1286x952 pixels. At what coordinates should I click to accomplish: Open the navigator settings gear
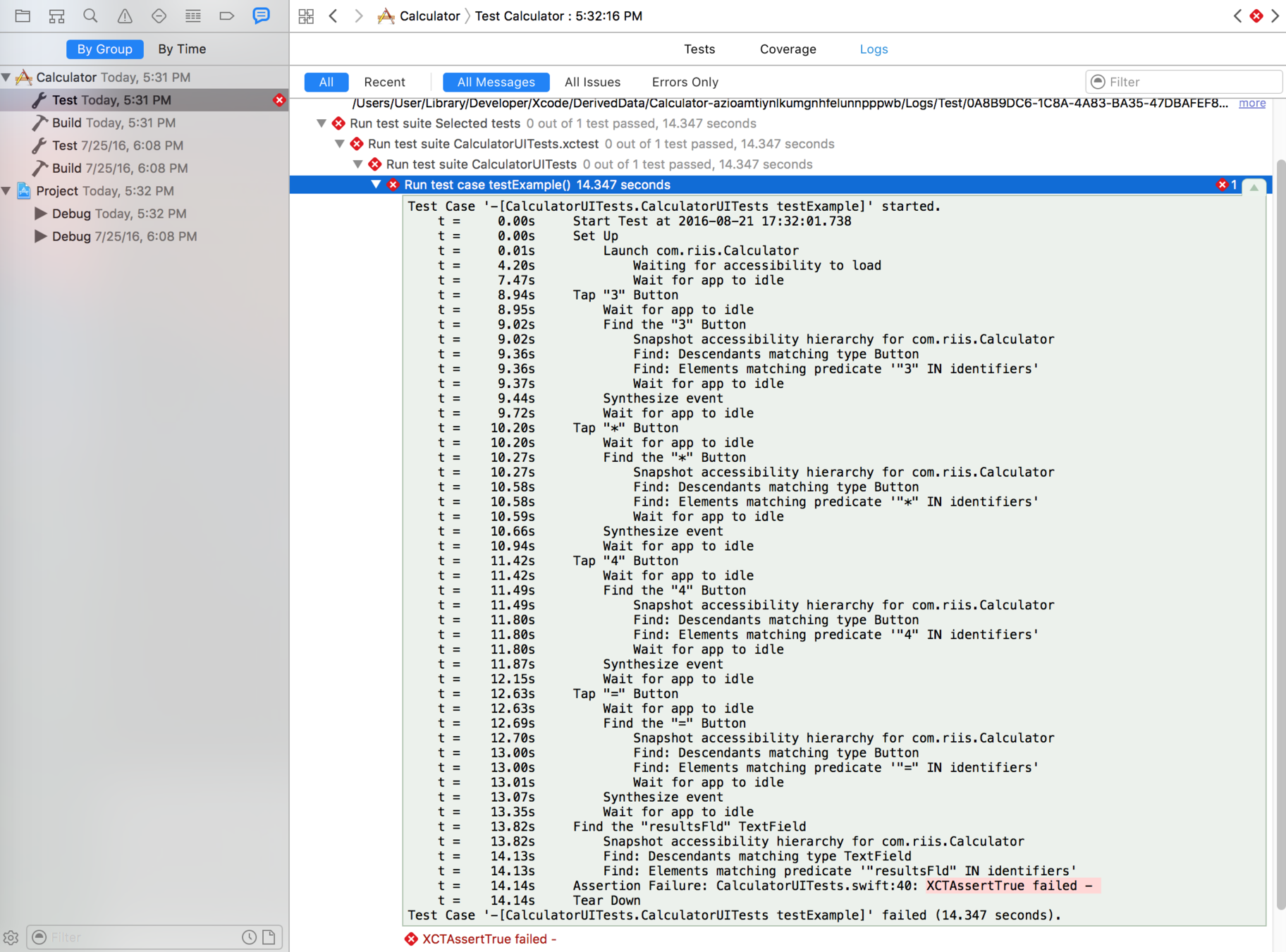click(x=11, y=937)
